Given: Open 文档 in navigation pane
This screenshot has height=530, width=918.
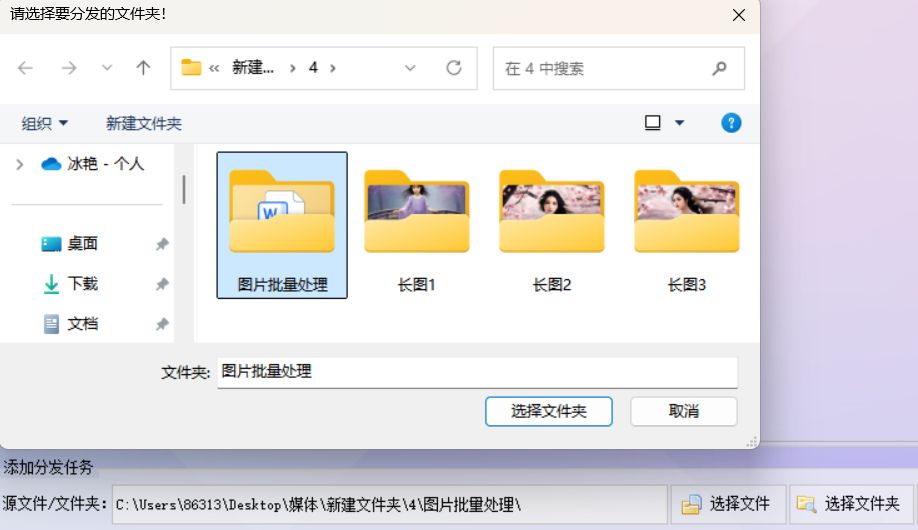Looking at the screenshot, I should click(69, 324).
